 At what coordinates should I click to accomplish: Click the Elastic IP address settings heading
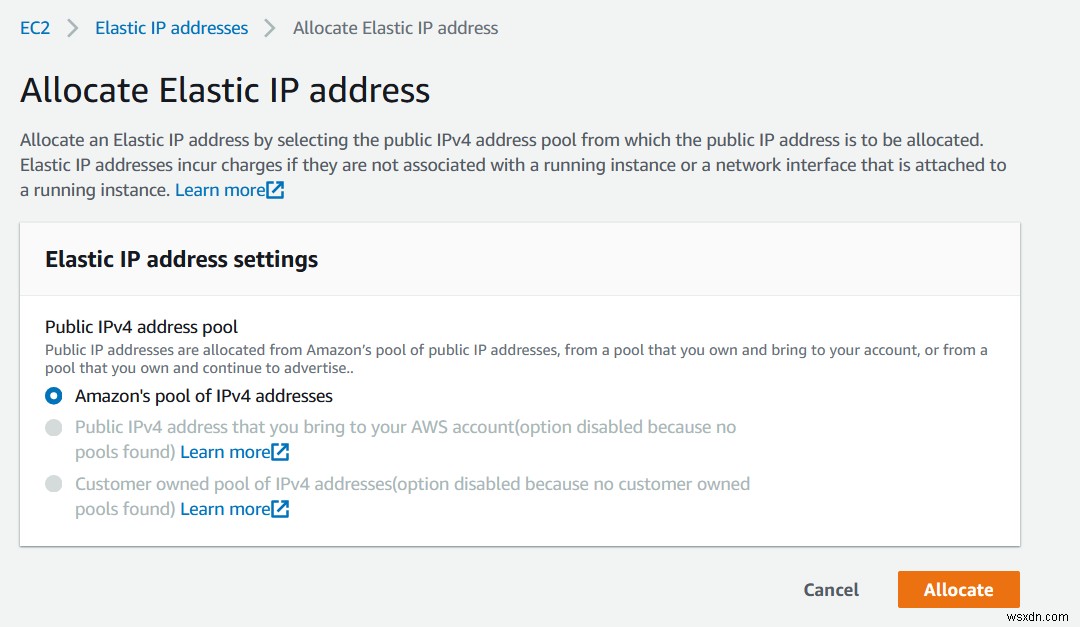click(x=180, y=259)
